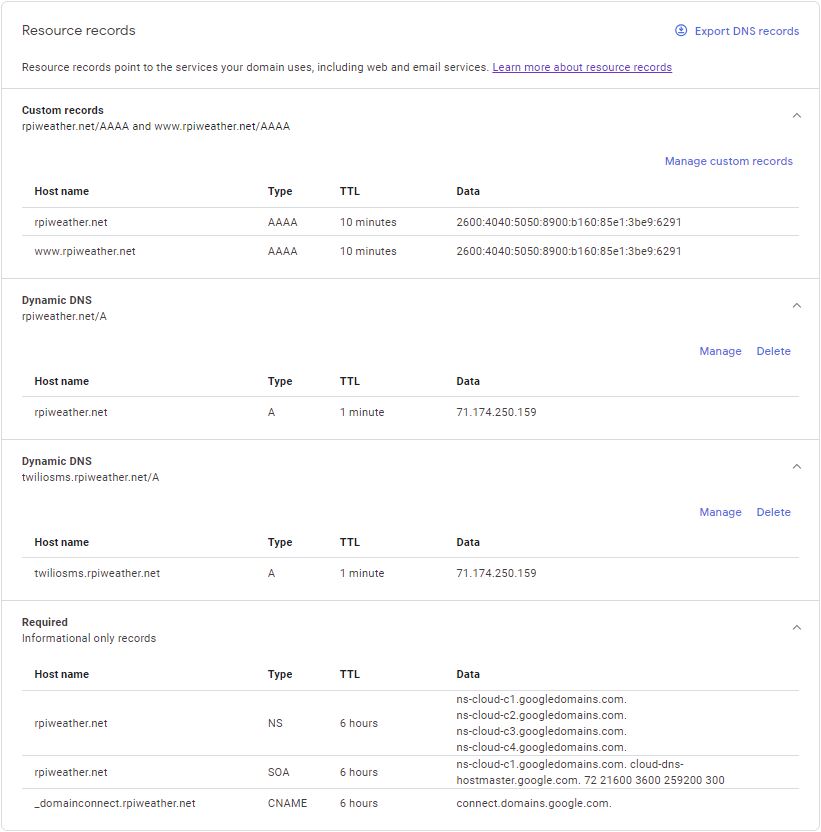Collapse the Required records section chevron
The height and width of the screenshot is (832, 821).
[796, 627]
